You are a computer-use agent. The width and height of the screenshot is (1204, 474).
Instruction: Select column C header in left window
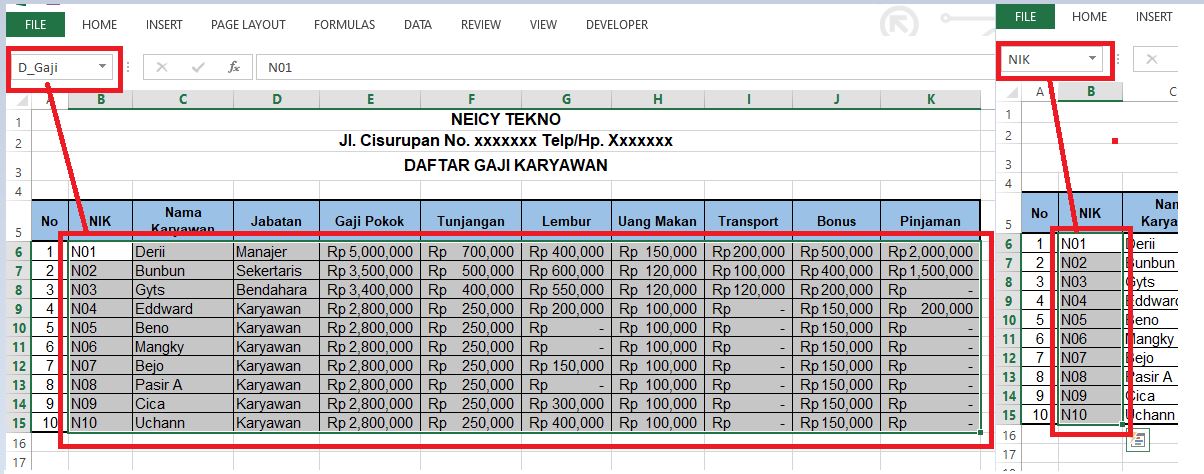(183, 99)
